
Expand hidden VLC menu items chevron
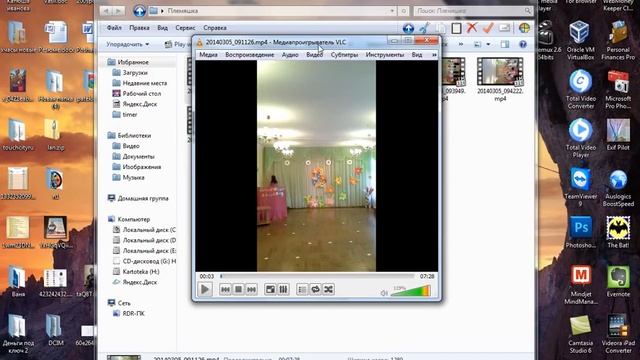(434, 55)
